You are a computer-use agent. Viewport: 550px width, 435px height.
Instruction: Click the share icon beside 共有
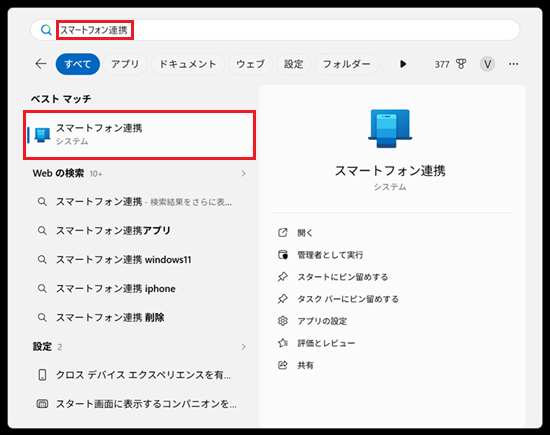pyautogui.click(x=283, y=365)
